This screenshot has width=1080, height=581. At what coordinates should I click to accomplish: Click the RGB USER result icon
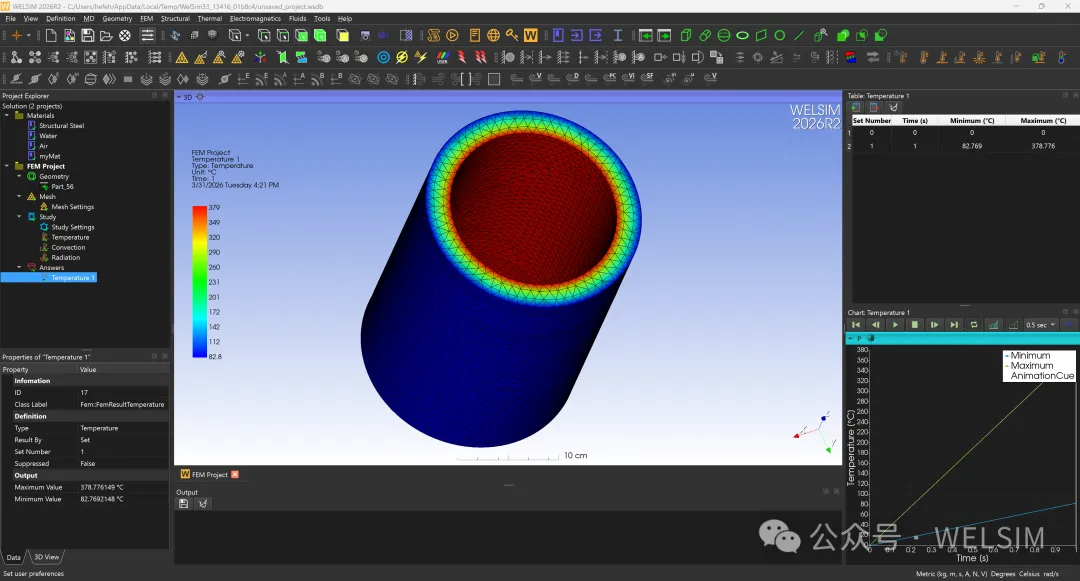[443, 57]
